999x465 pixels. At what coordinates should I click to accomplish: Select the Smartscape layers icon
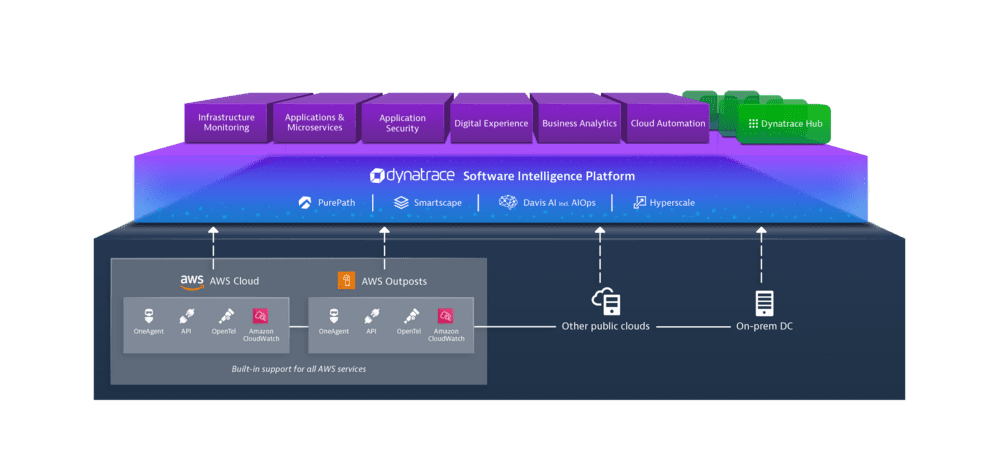pyautogui.click(x=401, y=203)
